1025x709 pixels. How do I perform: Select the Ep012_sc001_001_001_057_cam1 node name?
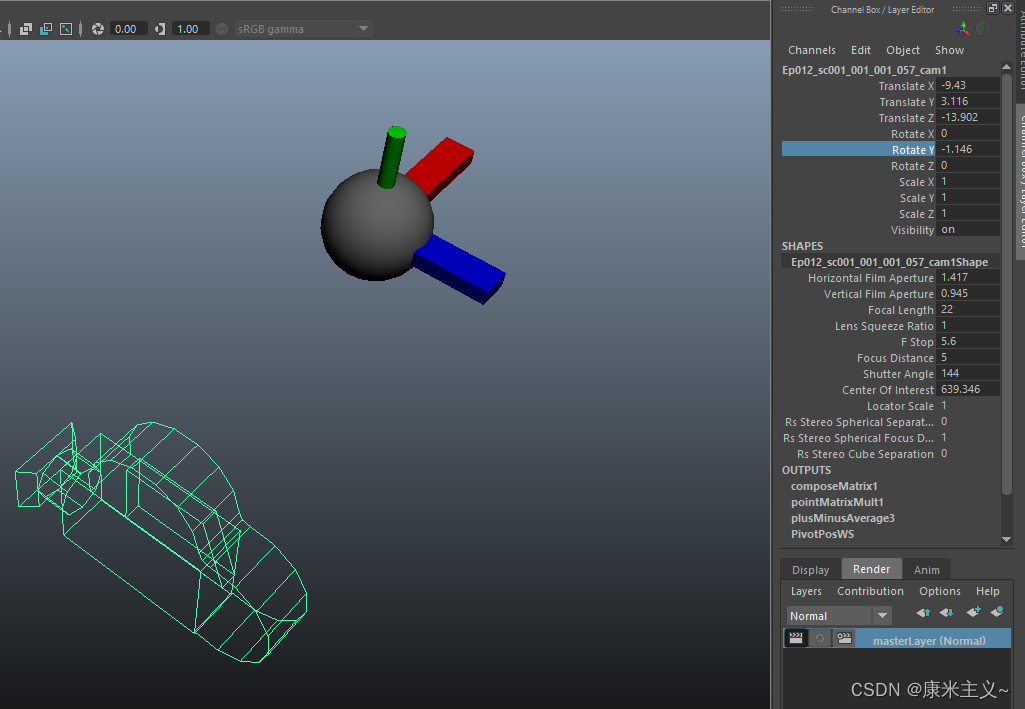tap(864, 70)
